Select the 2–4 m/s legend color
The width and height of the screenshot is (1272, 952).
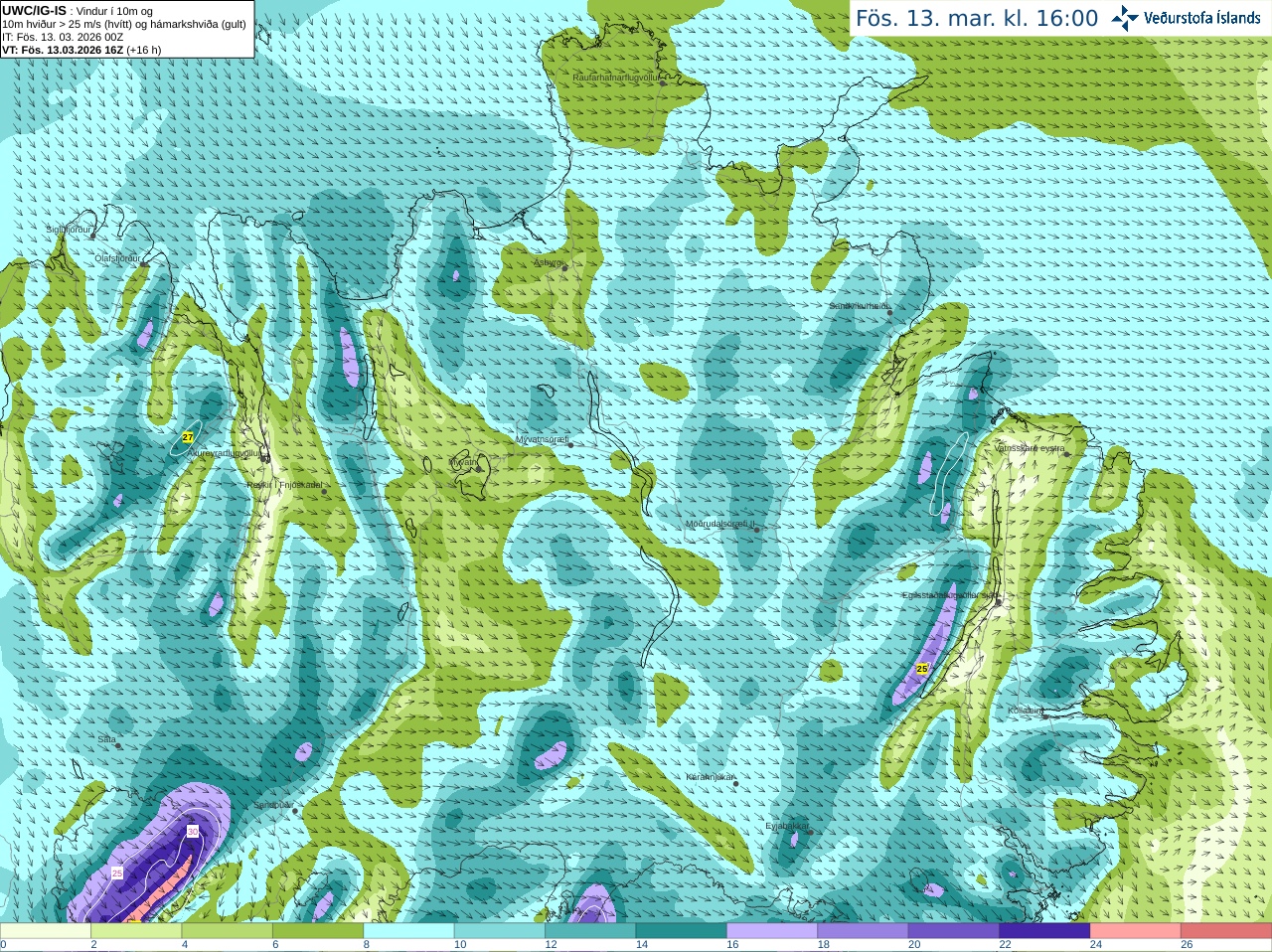click(137, 931)
